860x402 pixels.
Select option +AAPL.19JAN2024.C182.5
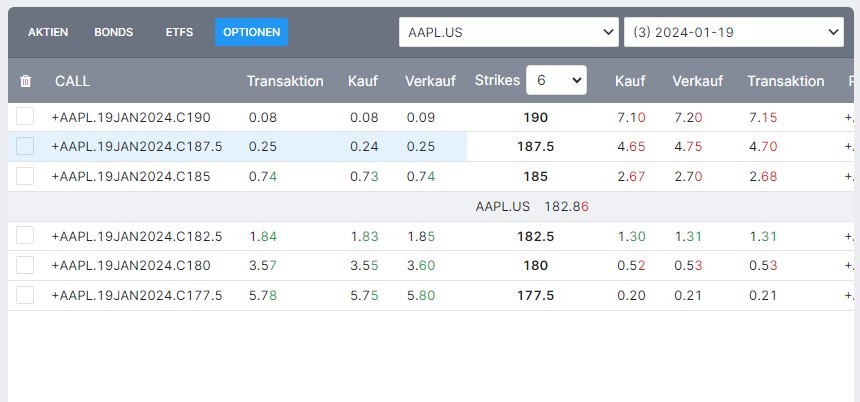[137, 236]
